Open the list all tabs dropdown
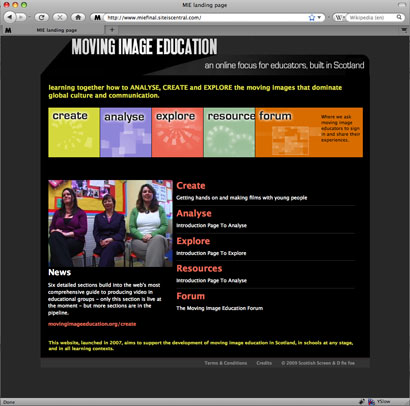This screenshot has height=406, width=410. tap(404, 30)
